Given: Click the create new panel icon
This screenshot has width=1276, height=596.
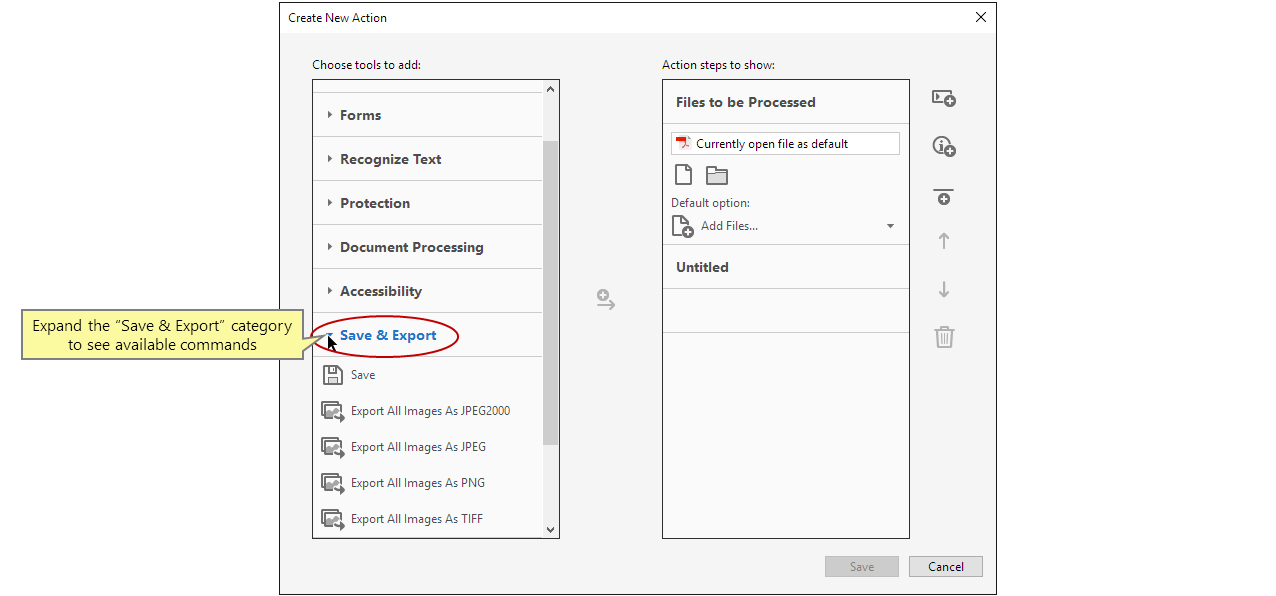Looking at the screenshot, I should coord(943,98).
